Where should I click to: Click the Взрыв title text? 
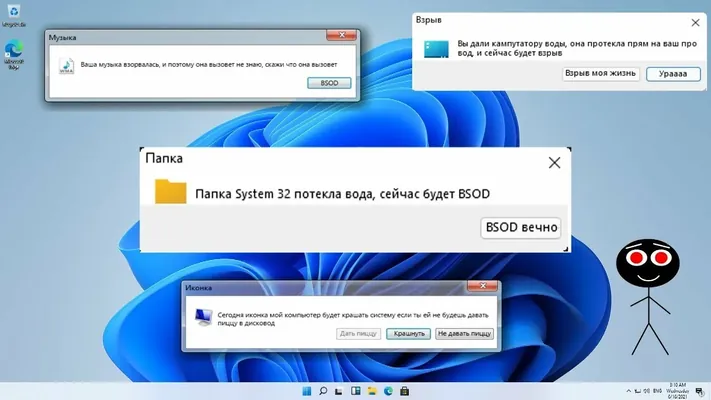(429, 20)
